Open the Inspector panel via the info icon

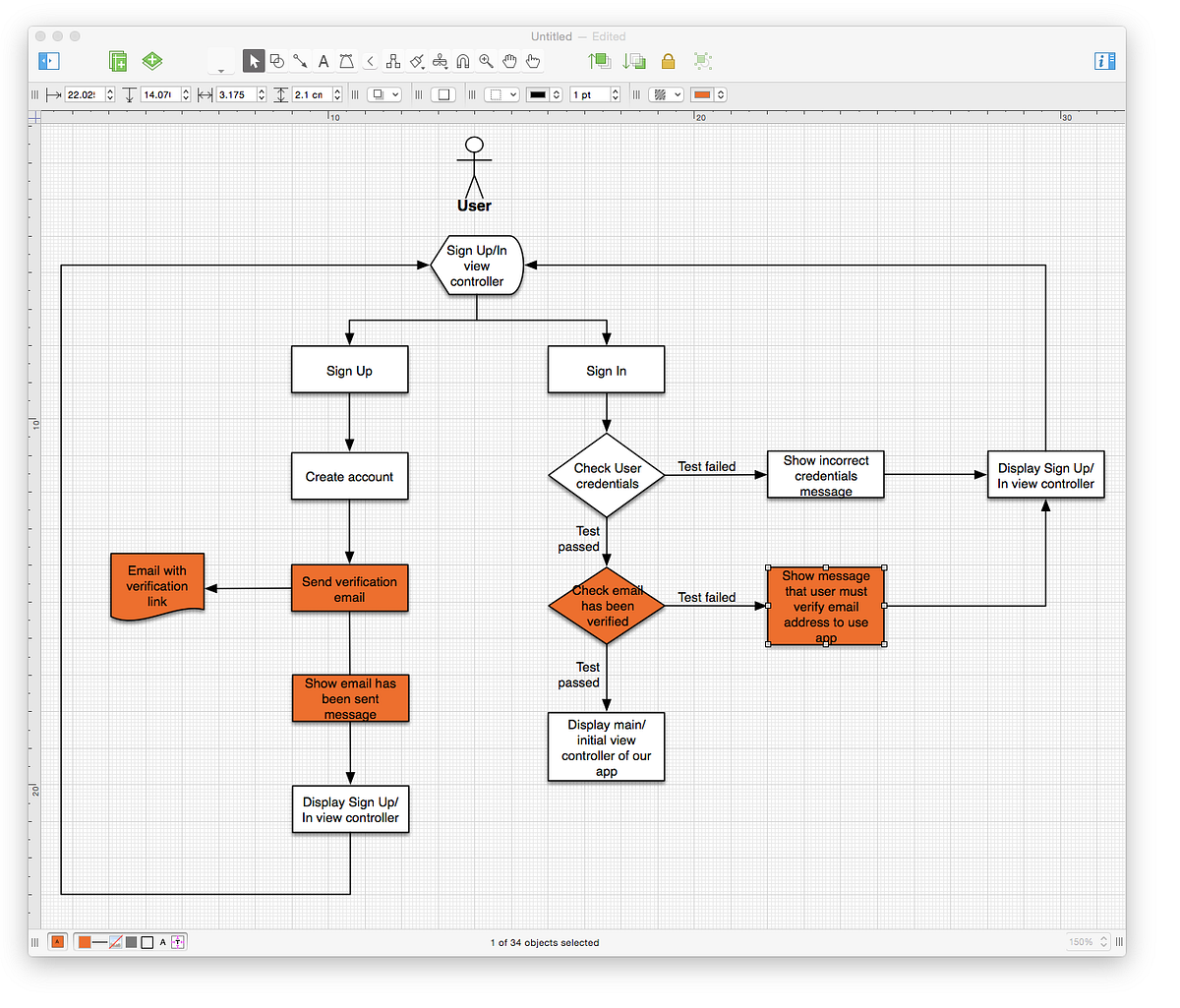click(1104, 61)
